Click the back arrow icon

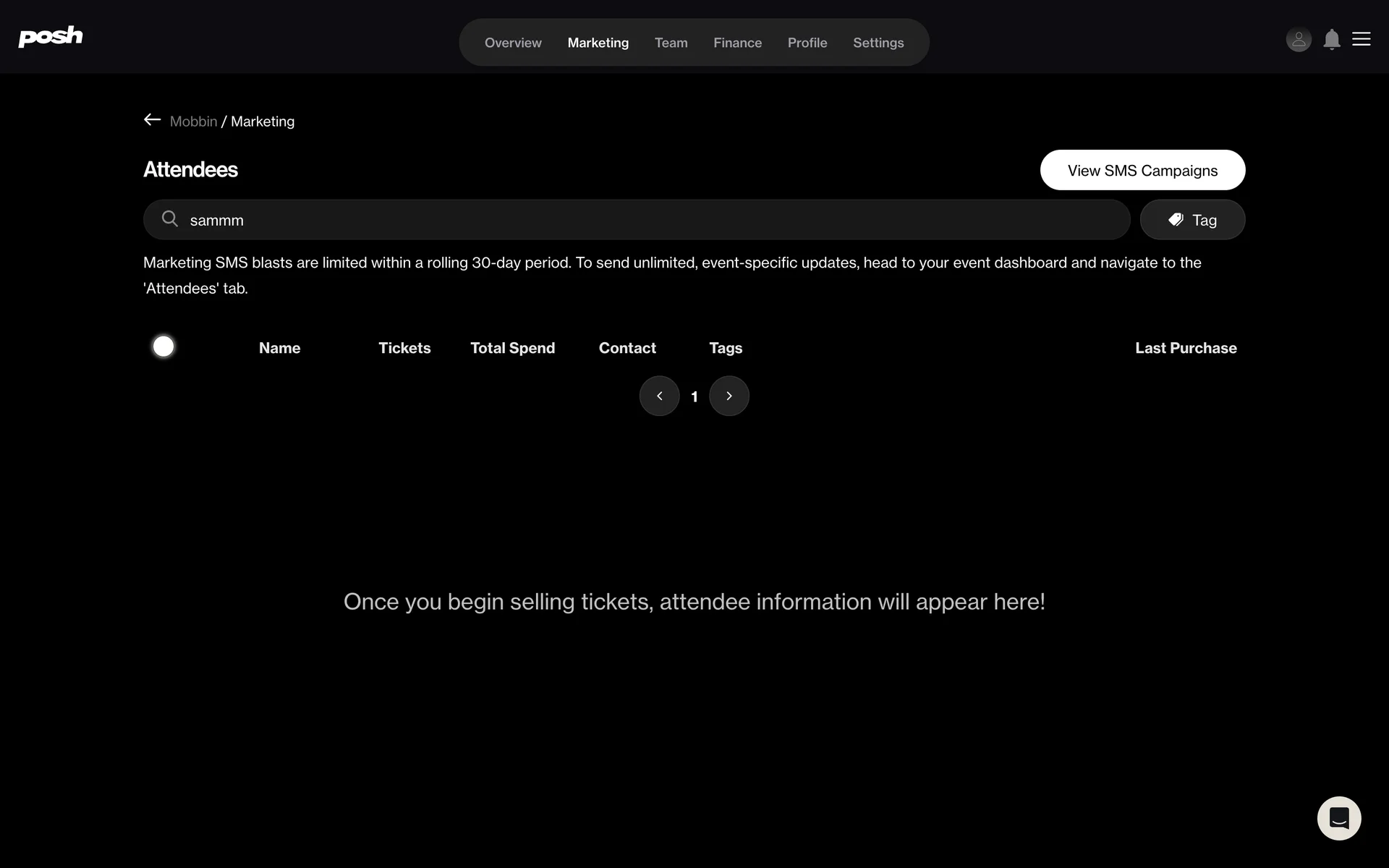(152, 120)
